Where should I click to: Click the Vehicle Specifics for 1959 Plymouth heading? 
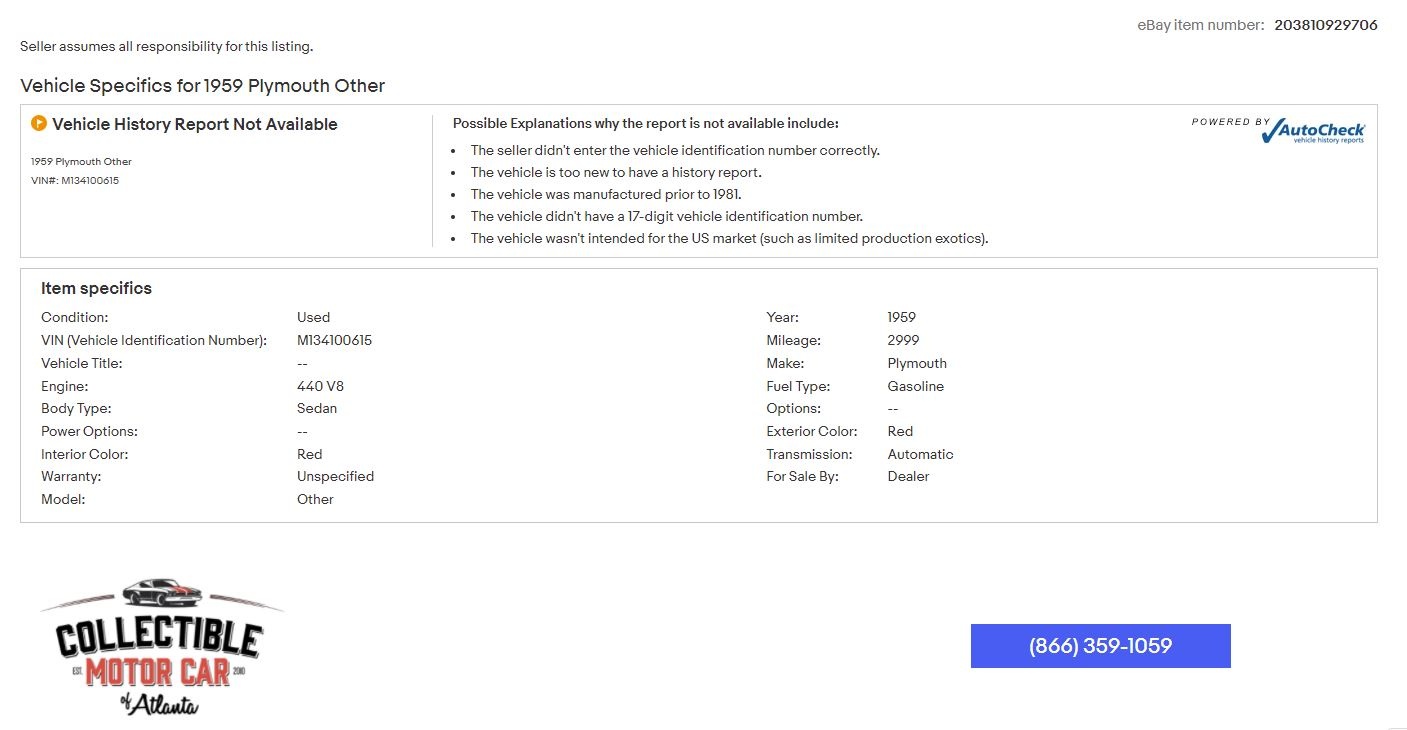(202, 86)
